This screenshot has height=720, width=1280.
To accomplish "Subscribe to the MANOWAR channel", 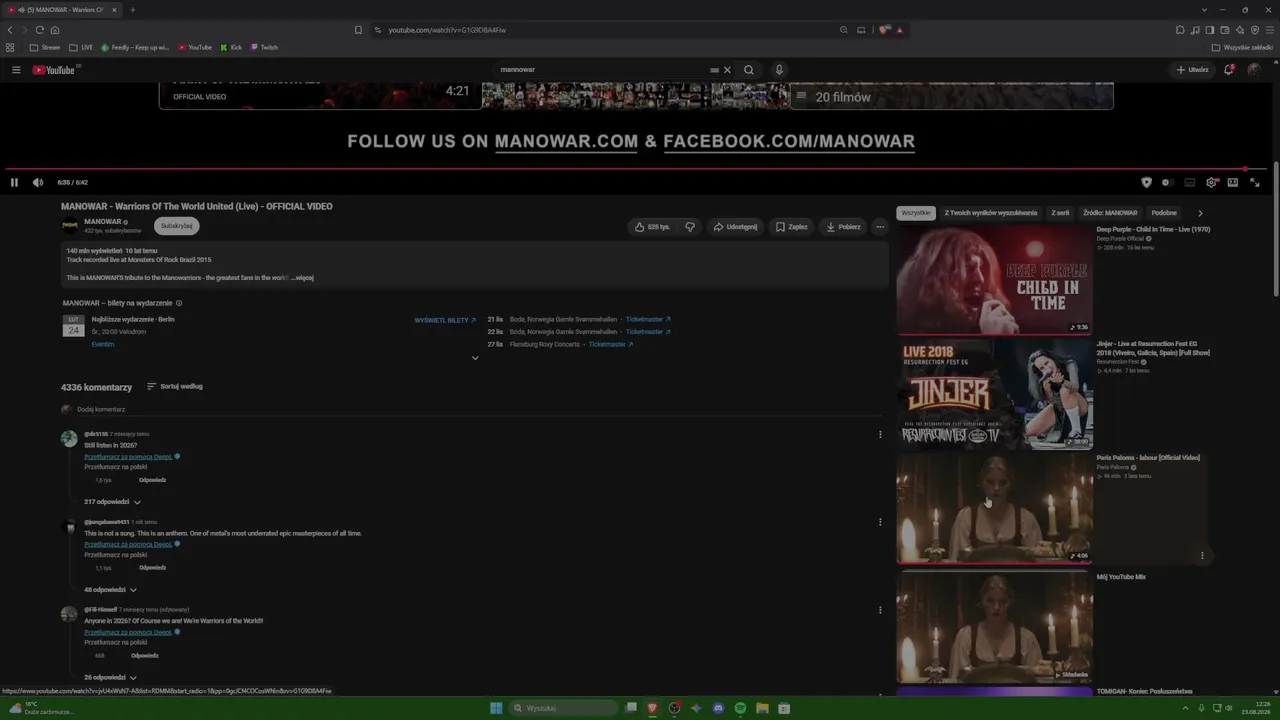I will tap(177, 226).
